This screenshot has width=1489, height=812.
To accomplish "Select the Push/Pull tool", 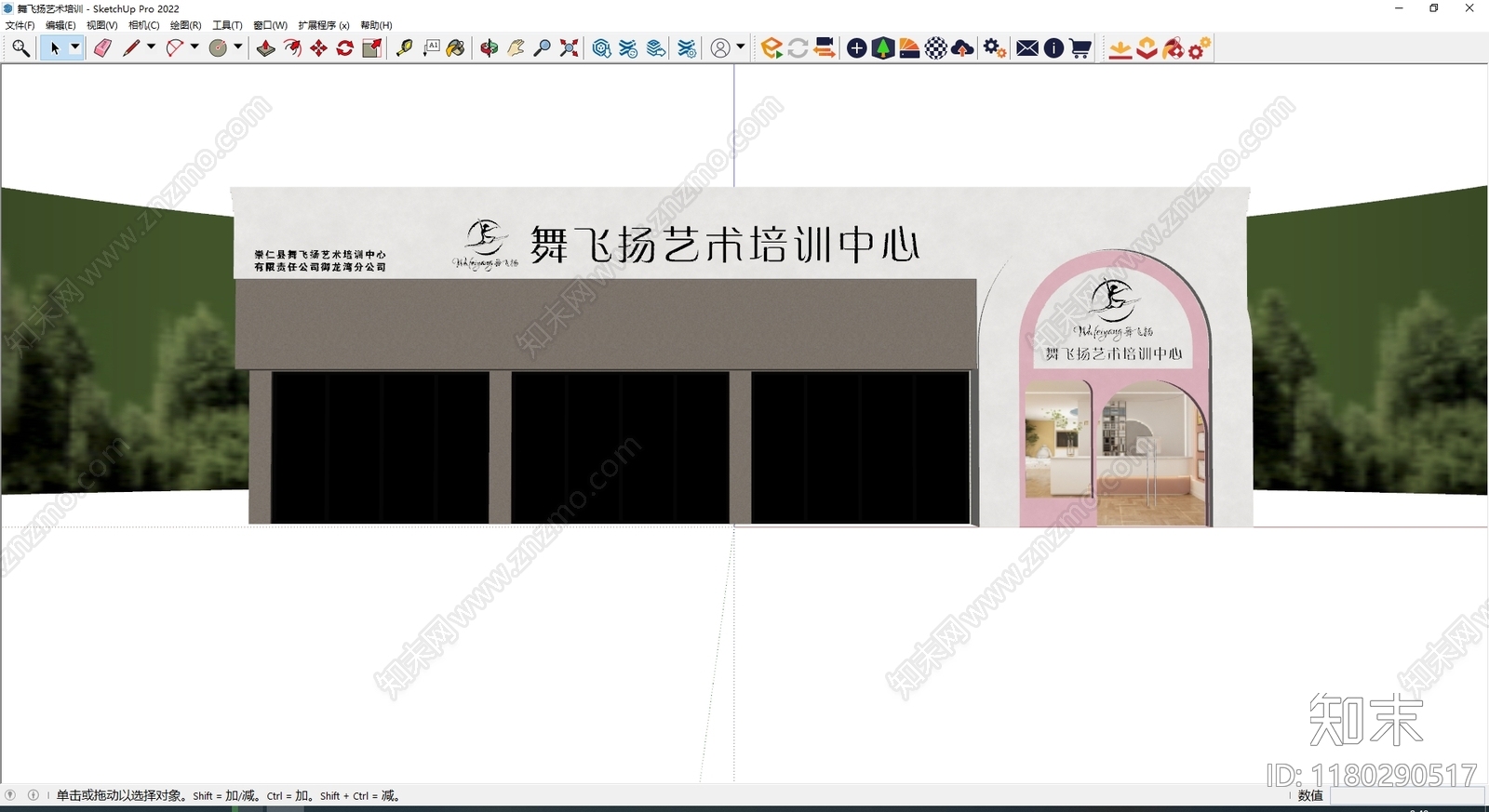I will tap(266, 48).
